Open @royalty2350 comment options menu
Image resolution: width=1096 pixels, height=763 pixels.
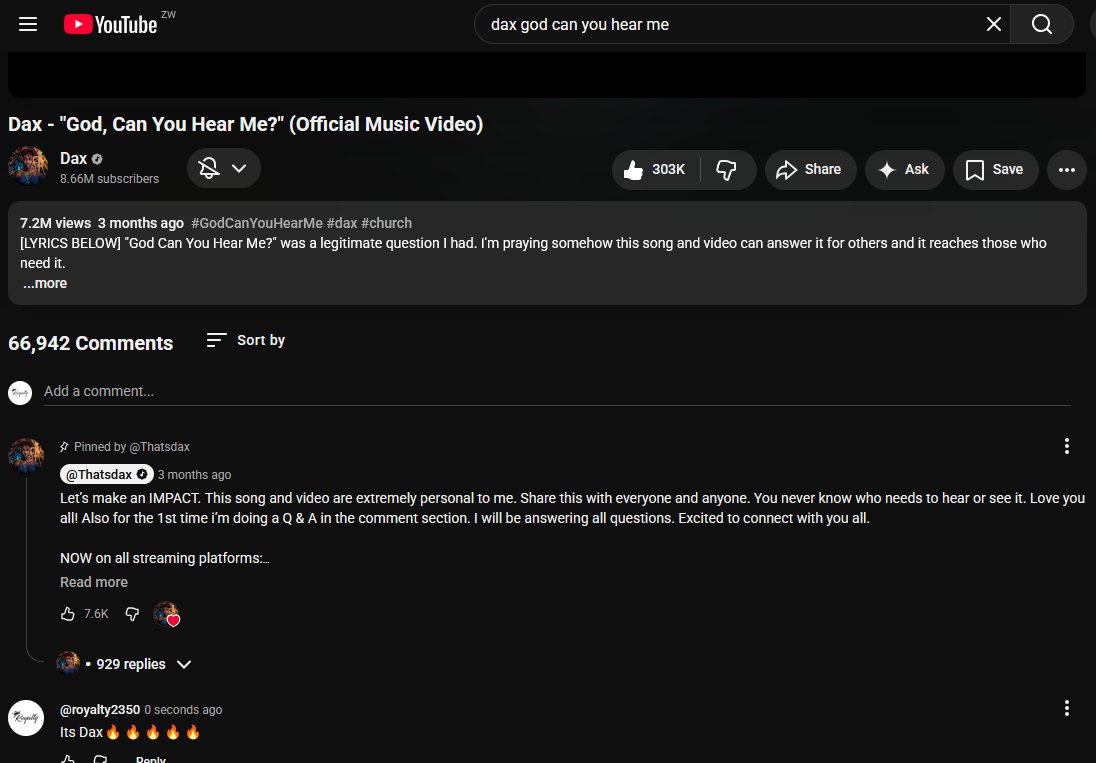click(1067, 708)
